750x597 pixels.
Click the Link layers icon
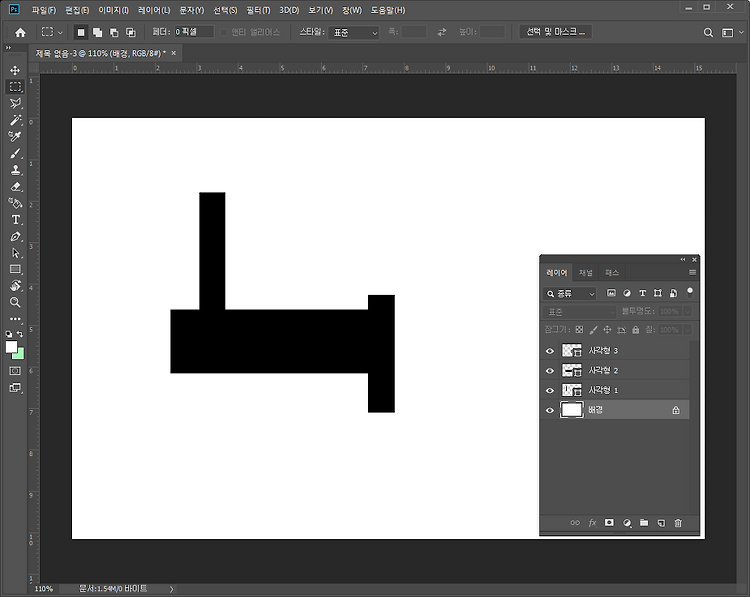pyautogui.click(x=575, y=523)
